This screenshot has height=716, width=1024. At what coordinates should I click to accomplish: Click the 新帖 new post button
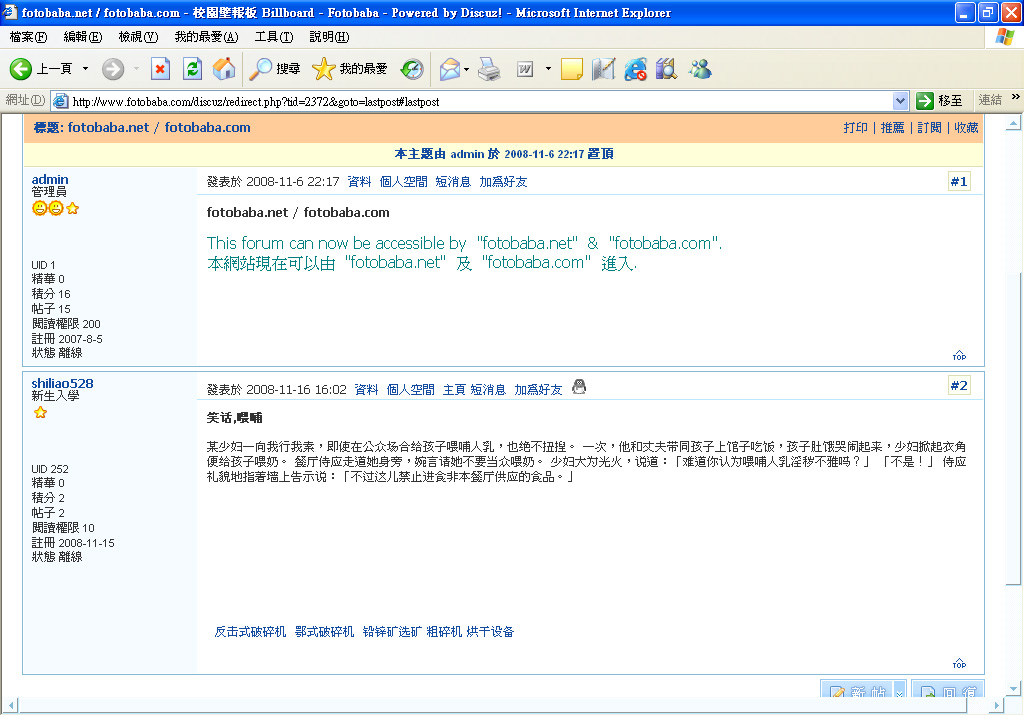[859, 690]
